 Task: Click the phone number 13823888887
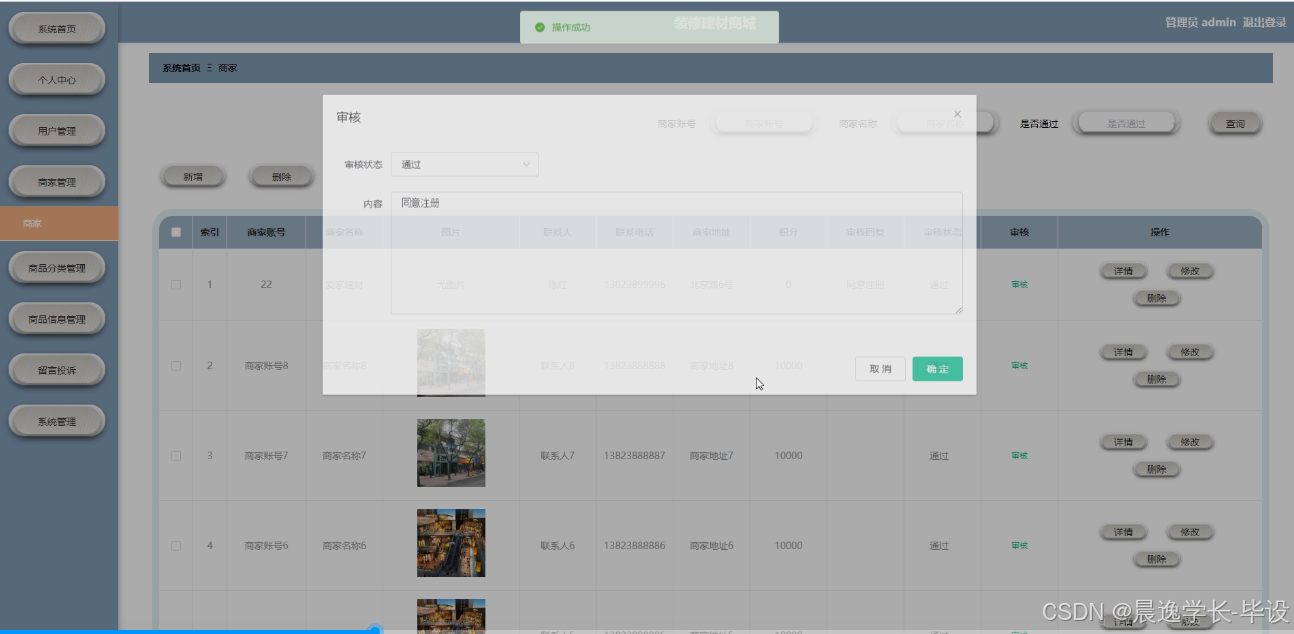pos(635,456)
